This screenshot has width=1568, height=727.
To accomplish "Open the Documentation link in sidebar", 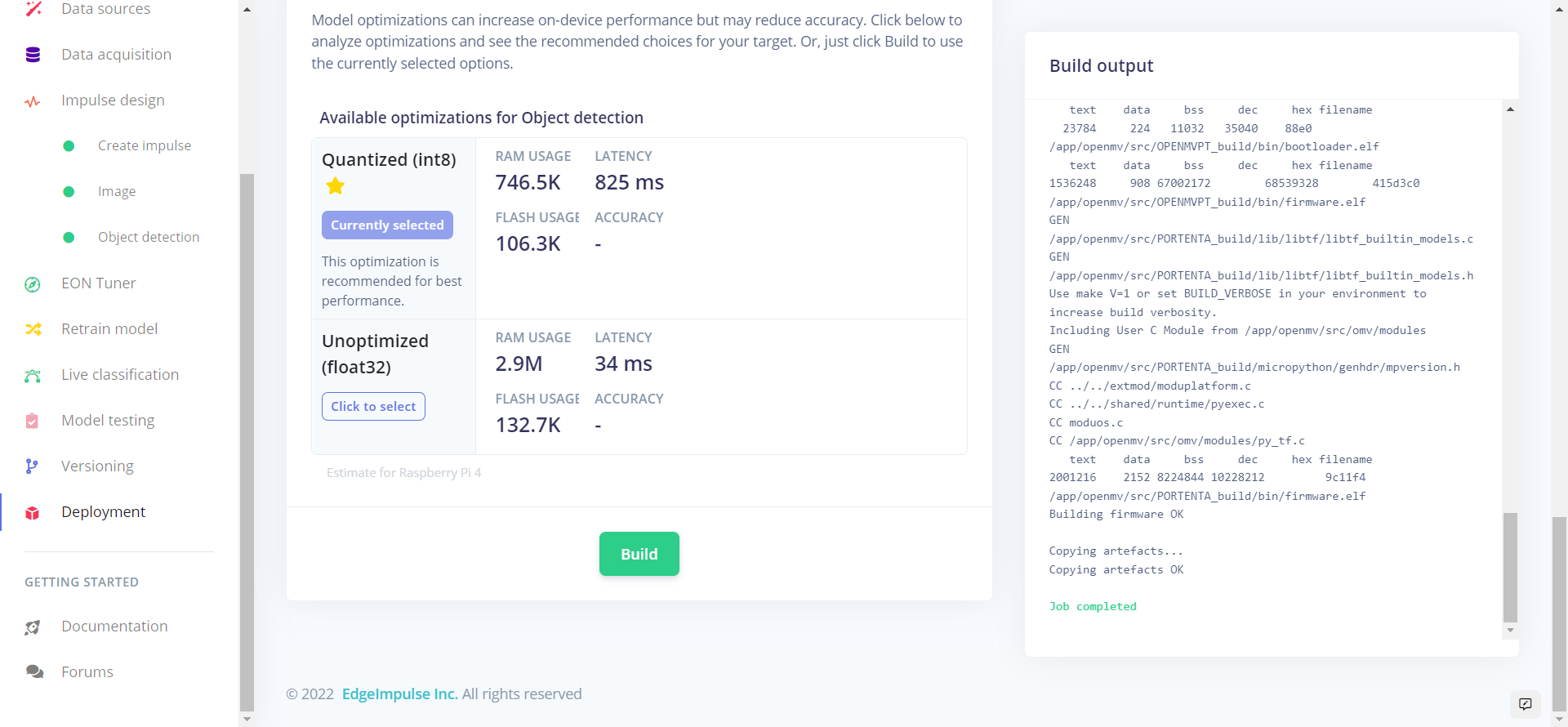I will 114,627.
